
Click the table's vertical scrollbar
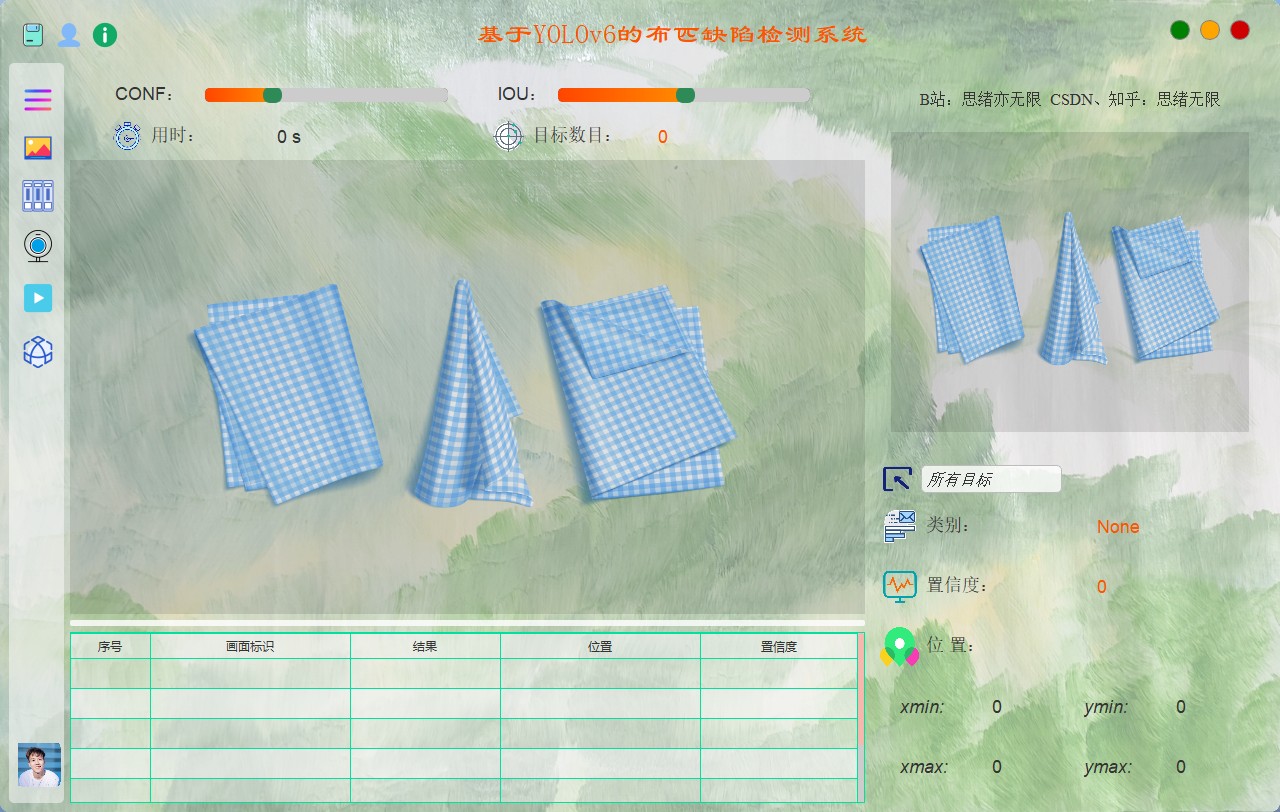click(861, 717)
